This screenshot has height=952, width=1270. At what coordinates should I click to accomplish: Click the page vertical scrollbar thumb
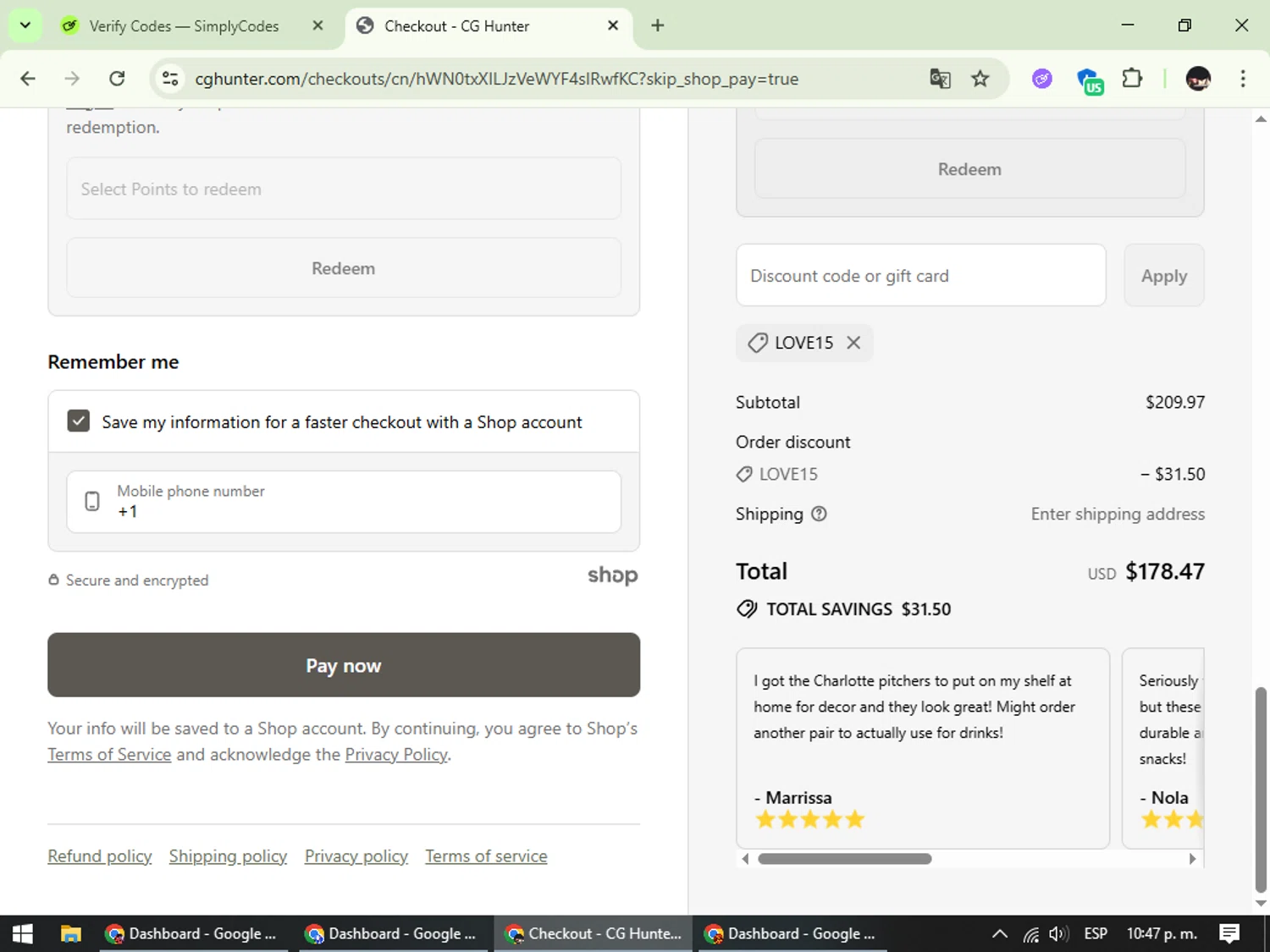[1261, 790]
